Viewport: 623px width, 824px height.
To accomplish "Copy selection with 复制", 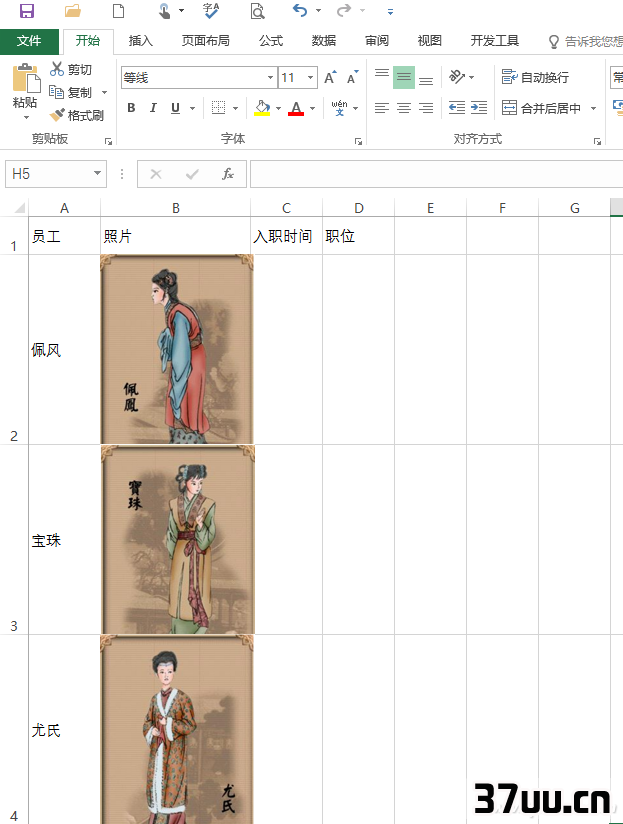I will click(x=71, y=92).
